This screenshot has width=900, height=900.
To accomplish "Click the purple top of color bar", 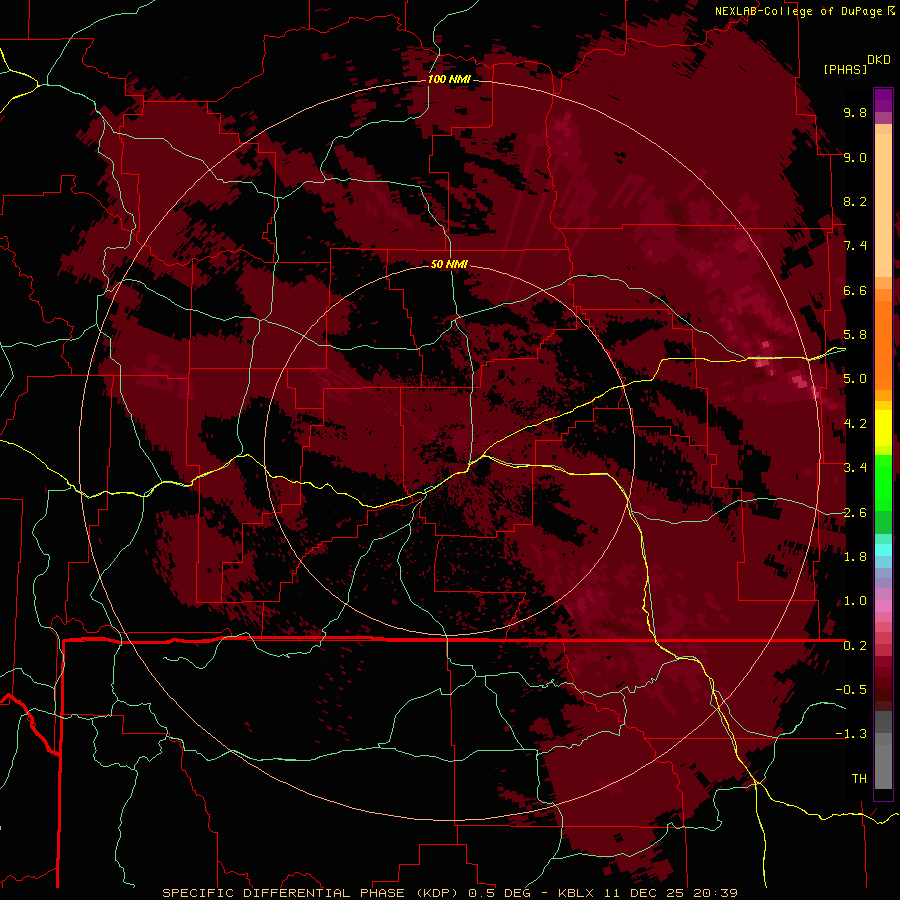I will click(883, 100).
